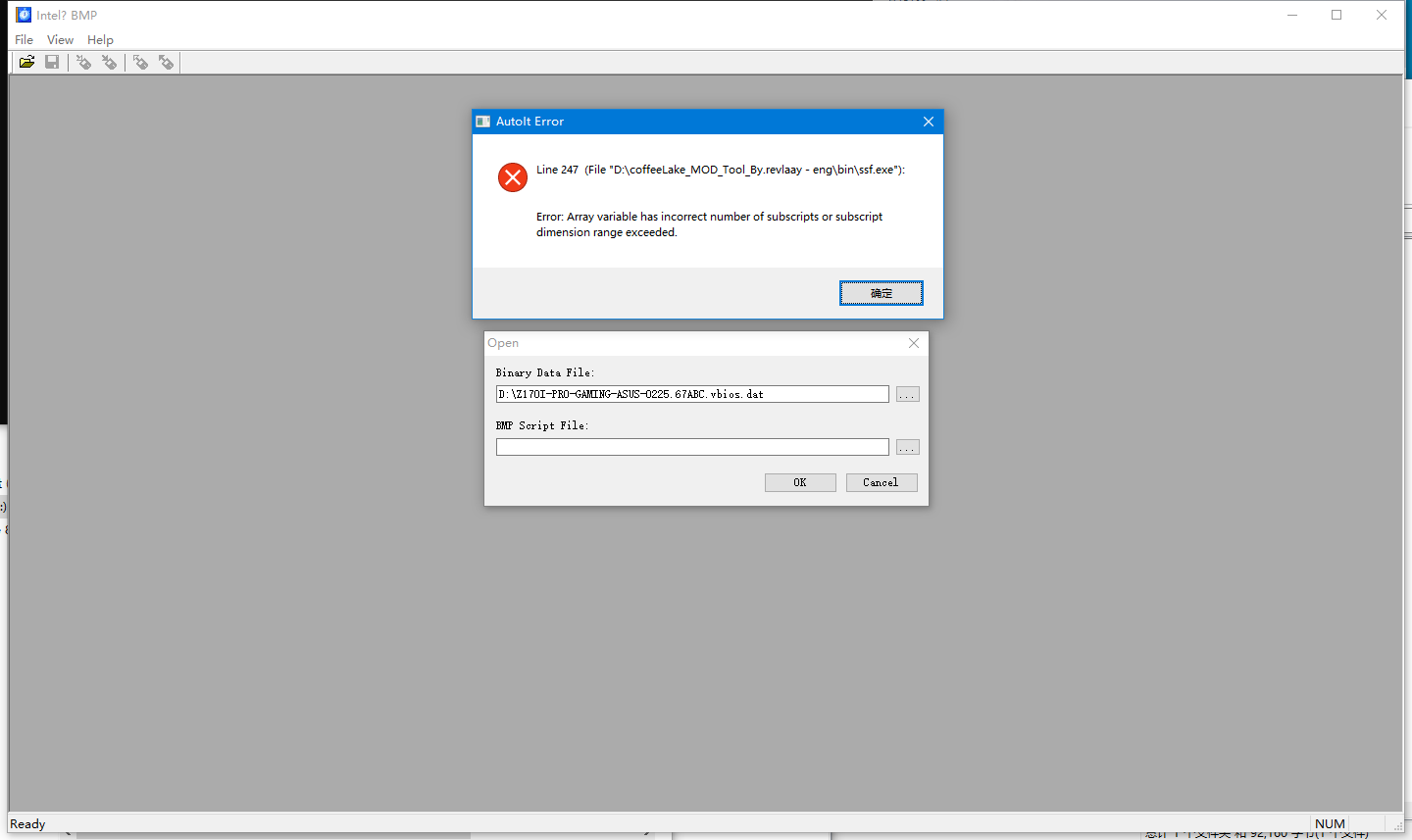Click the NUM indicator in status bar
This screenshot has height=840, width=1412.
pyautogui.click(x=1330, y=824)
